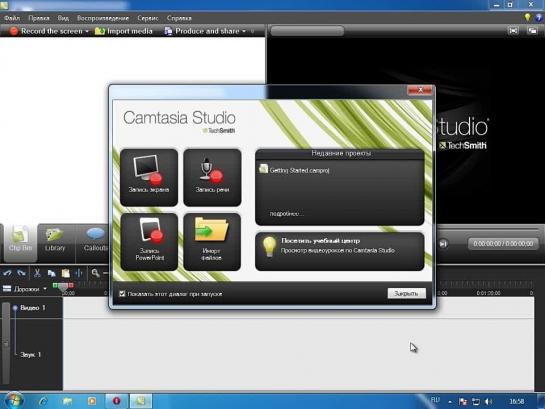Screen dimensions: 545x409
Task: Click the Импорт файлов folder tile
Action: (x=212, y=242)
